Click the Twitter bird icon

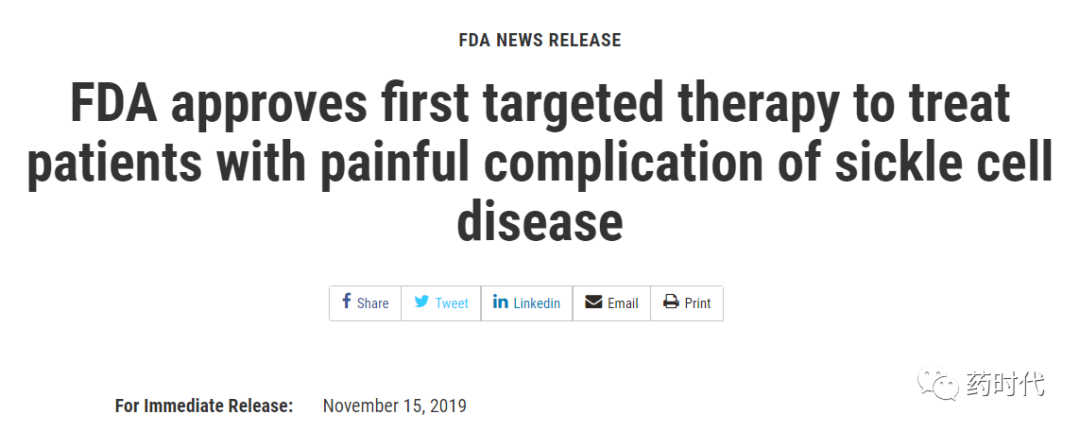[422, 302]
